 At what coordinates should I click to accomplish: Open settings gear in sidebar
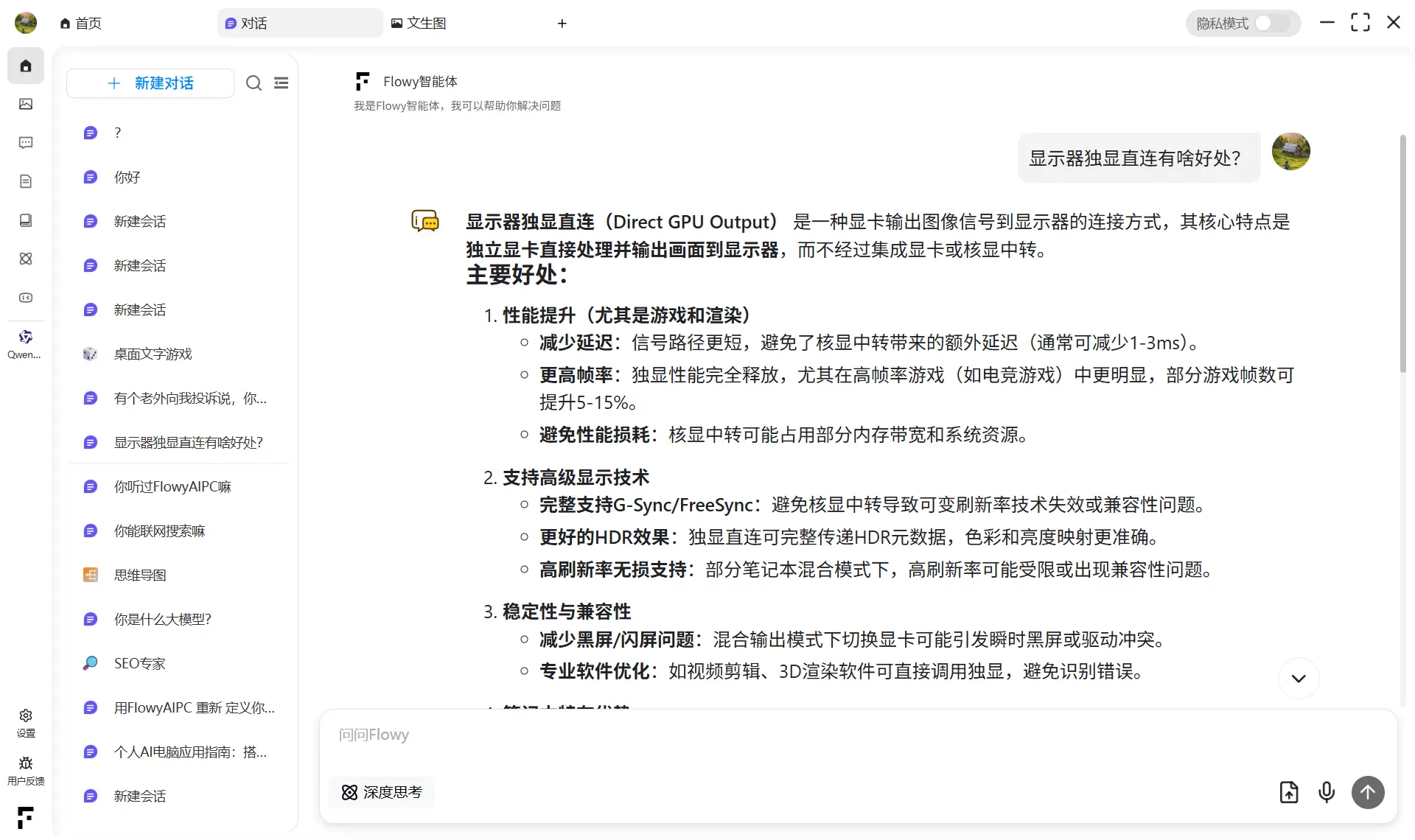[x=26, y=722]
